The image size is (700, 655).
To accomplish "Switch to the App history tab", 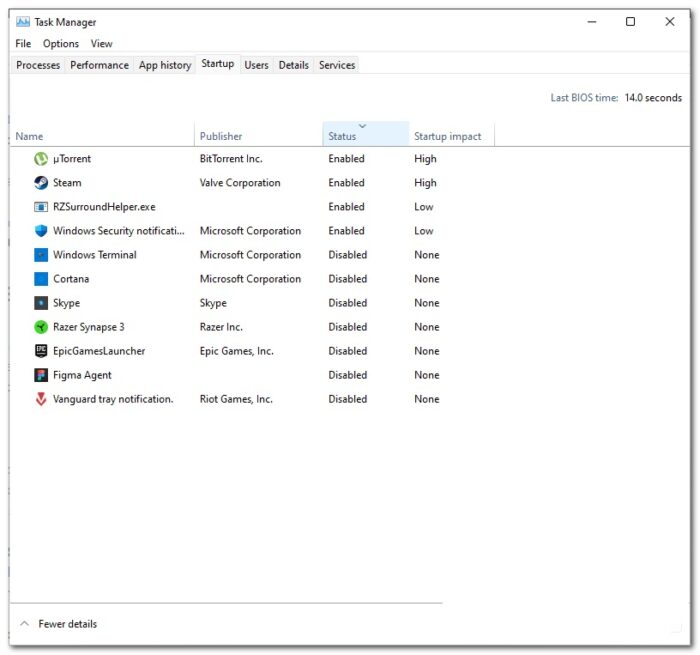I will (165, 65).
